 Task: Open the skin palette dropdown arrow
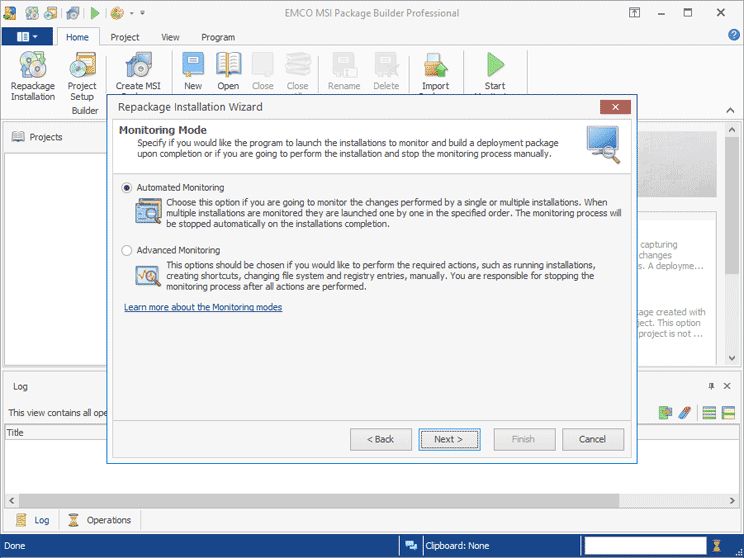coord(131,13)
